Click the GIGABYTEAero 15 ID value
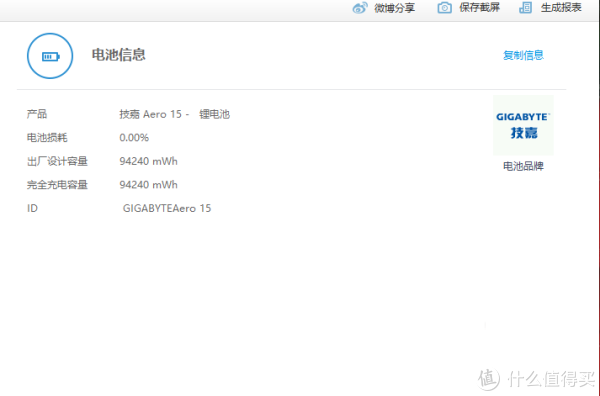This screenshot has height=396, width=600. (x=167, y=208)
